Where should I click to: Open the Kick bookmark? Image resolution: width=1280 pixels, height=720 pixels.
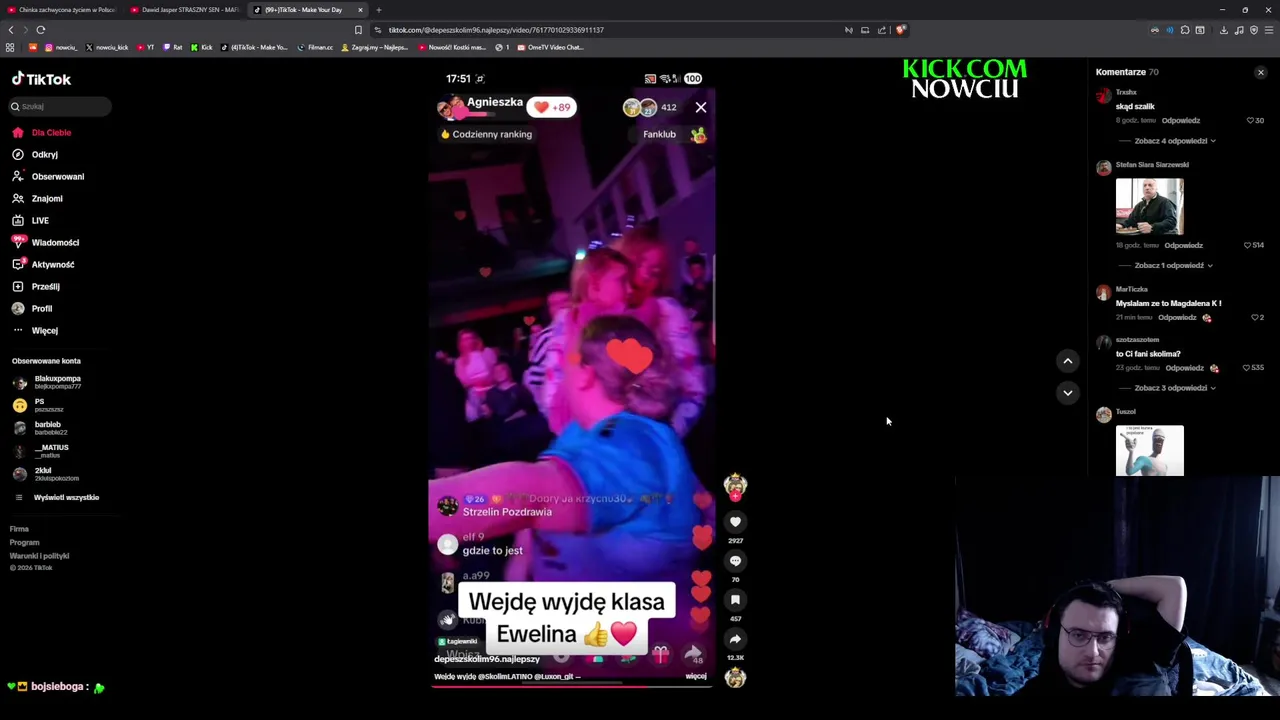(203, 47)
